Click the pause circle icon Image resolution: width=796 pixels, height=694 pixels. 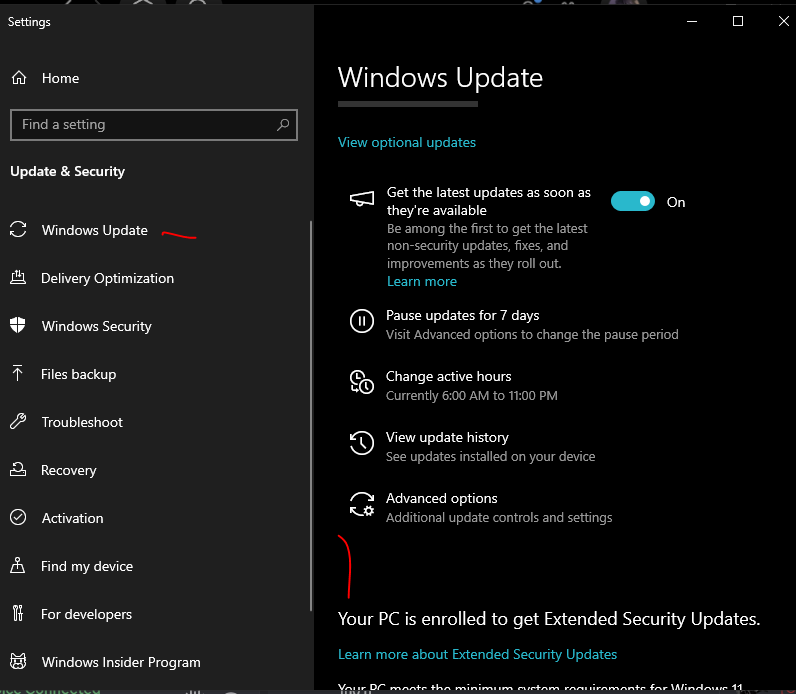coord(362,321)
